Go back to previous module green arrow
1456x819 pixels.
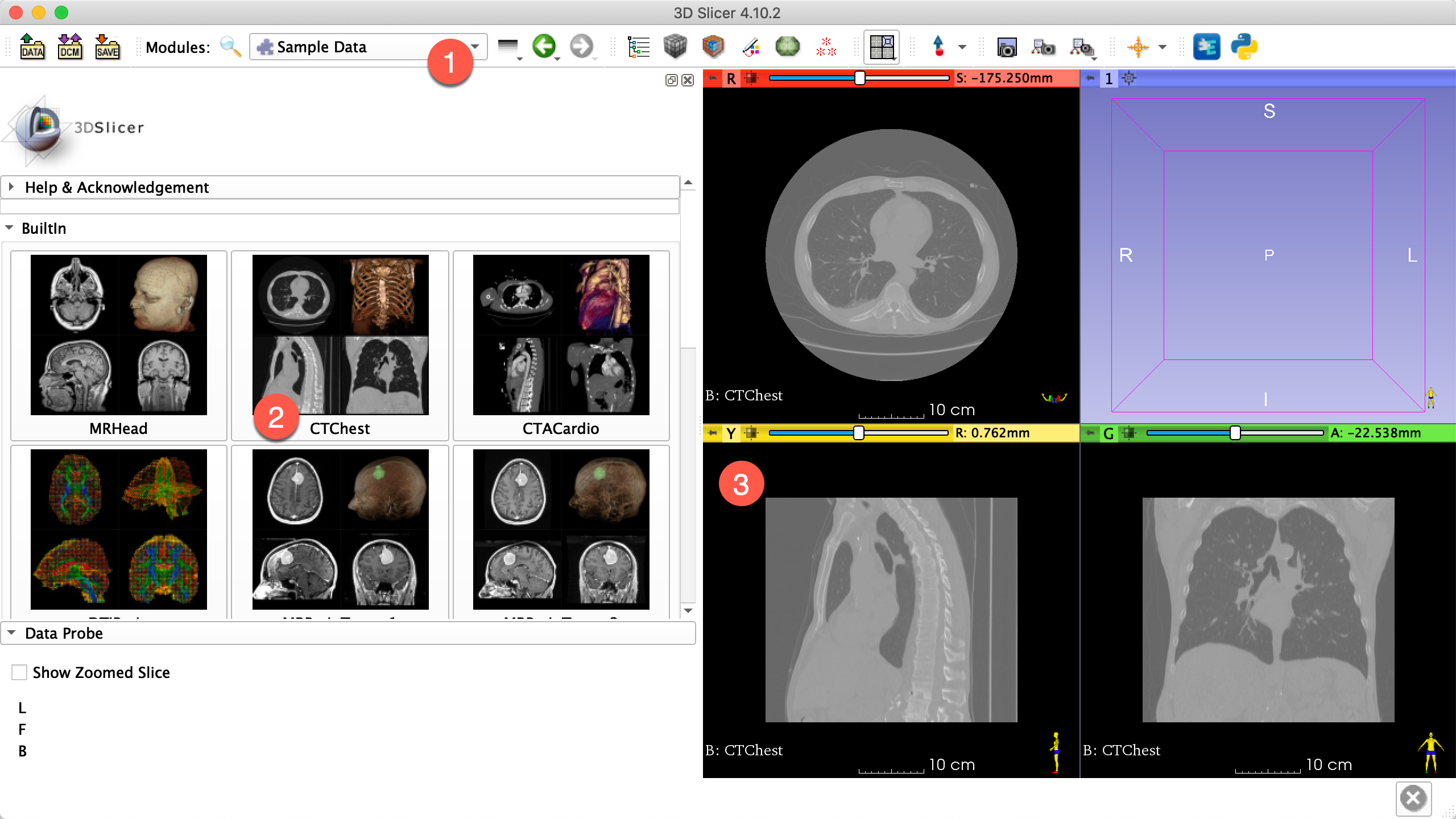[x=545, y=47]
